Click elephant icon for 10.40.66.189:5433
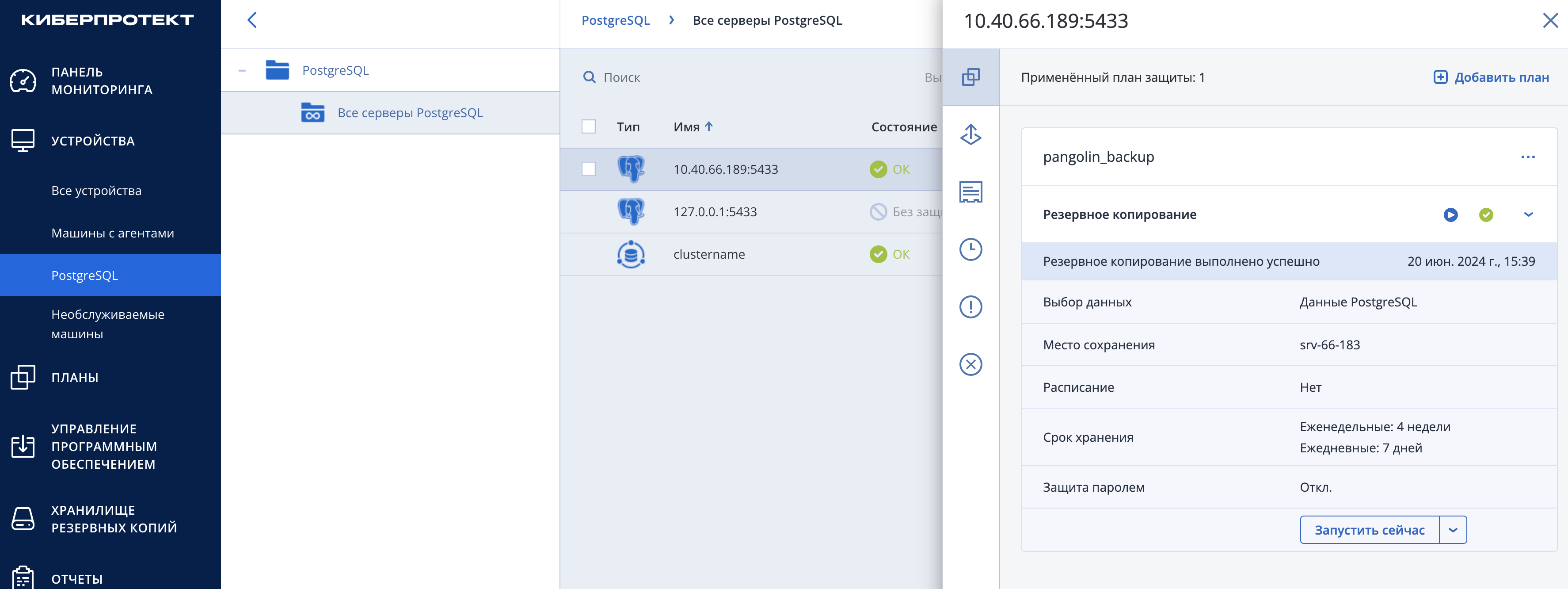The image size is (1568, 589). (631, 169)
